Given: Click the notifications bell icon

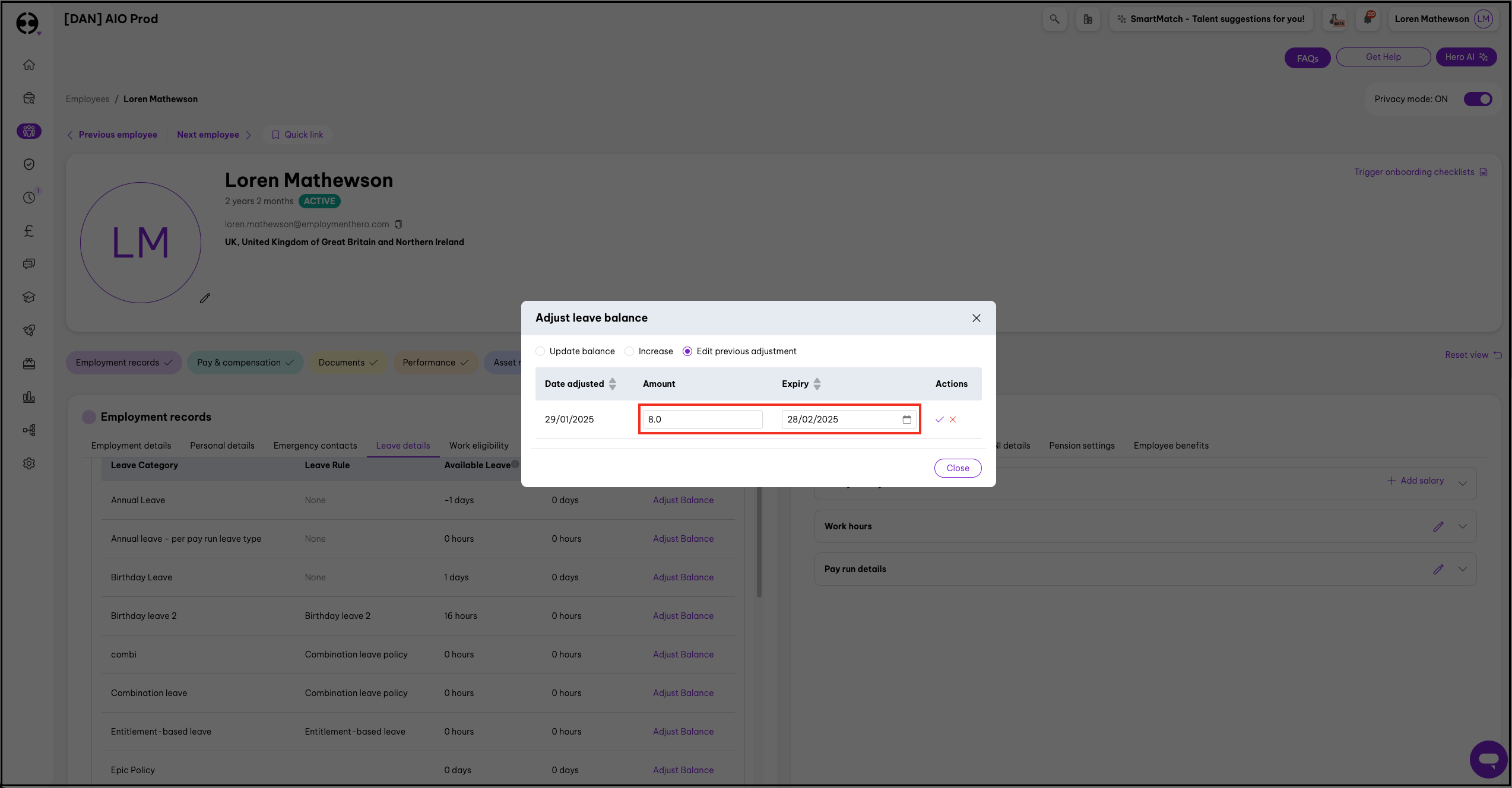Looking at the screenshot, I should tap(1368, 19).
